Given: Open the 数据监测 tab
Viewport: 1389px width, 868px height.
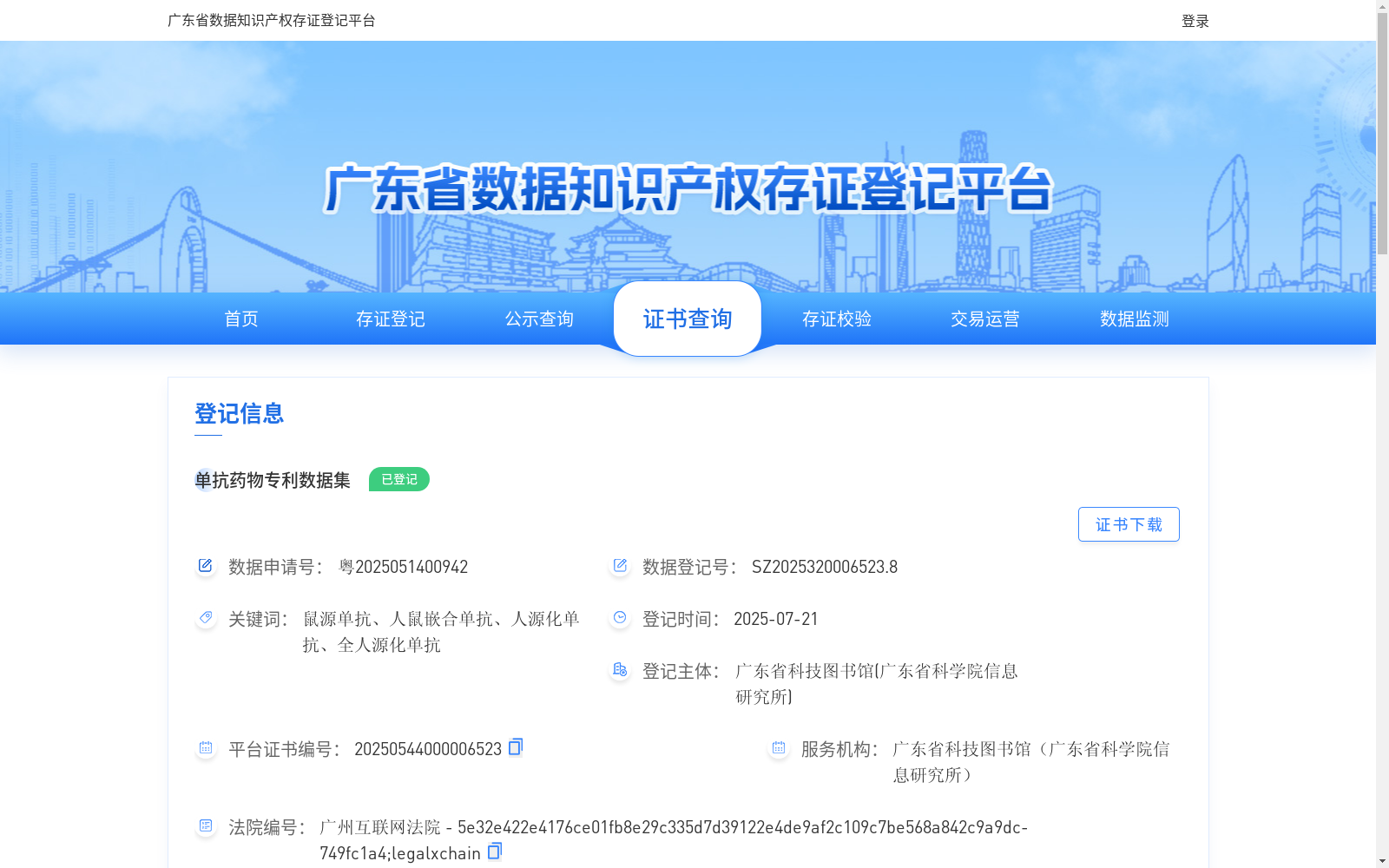Looking at the screenshot, I should pyautogui.click(x=1135, y=319).
